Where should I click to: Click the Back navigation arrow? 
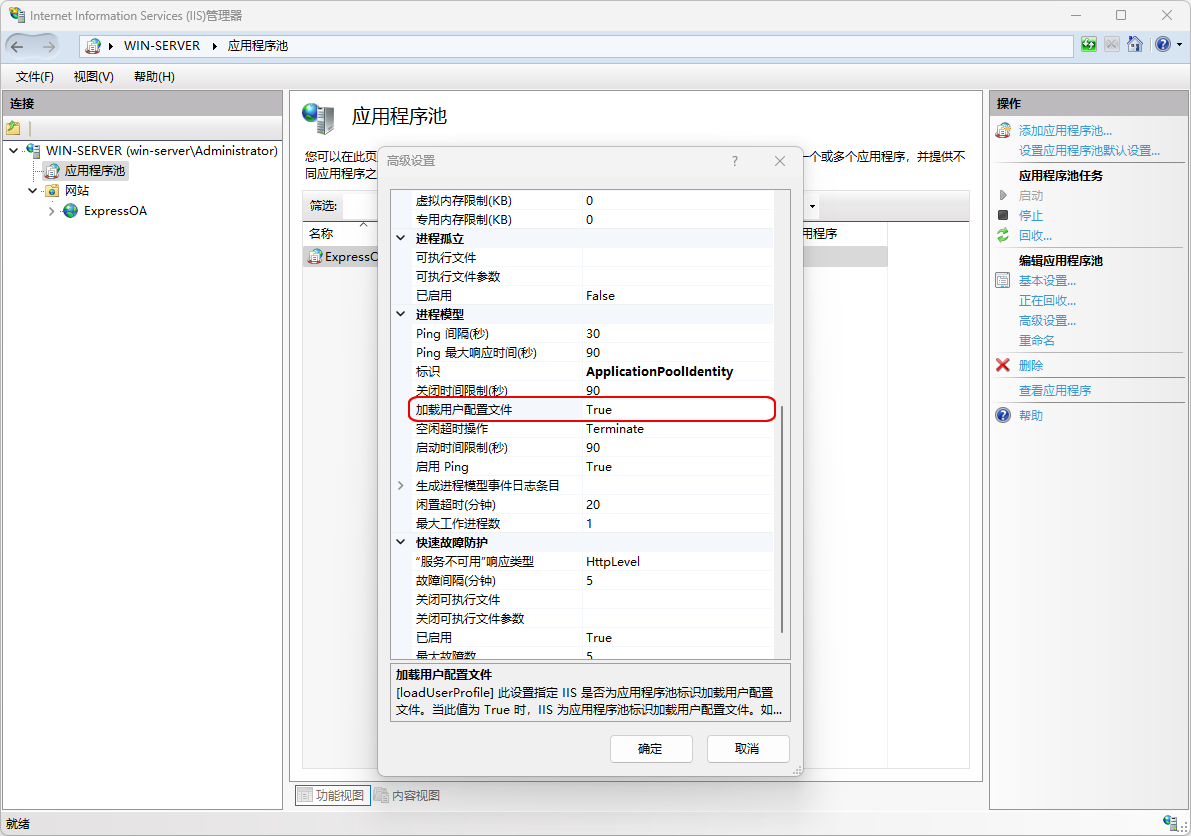coord(18,46)
